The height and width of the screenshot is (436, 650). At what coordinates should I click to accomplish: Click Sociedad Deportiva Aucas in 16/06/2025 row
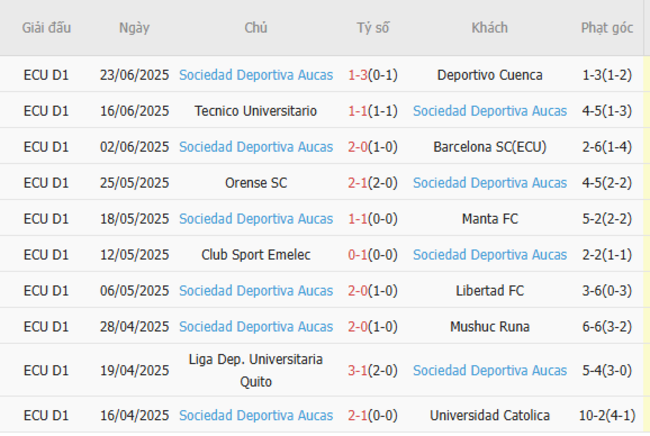490,111
